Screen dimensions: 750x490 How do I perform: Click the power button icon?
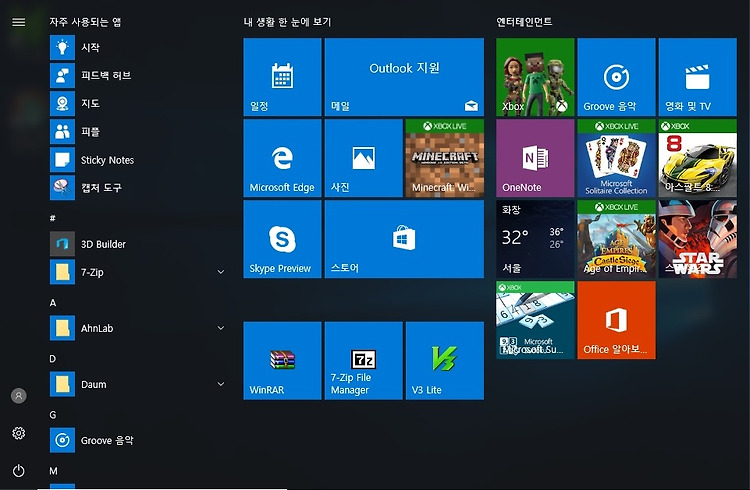pos(19,471)
